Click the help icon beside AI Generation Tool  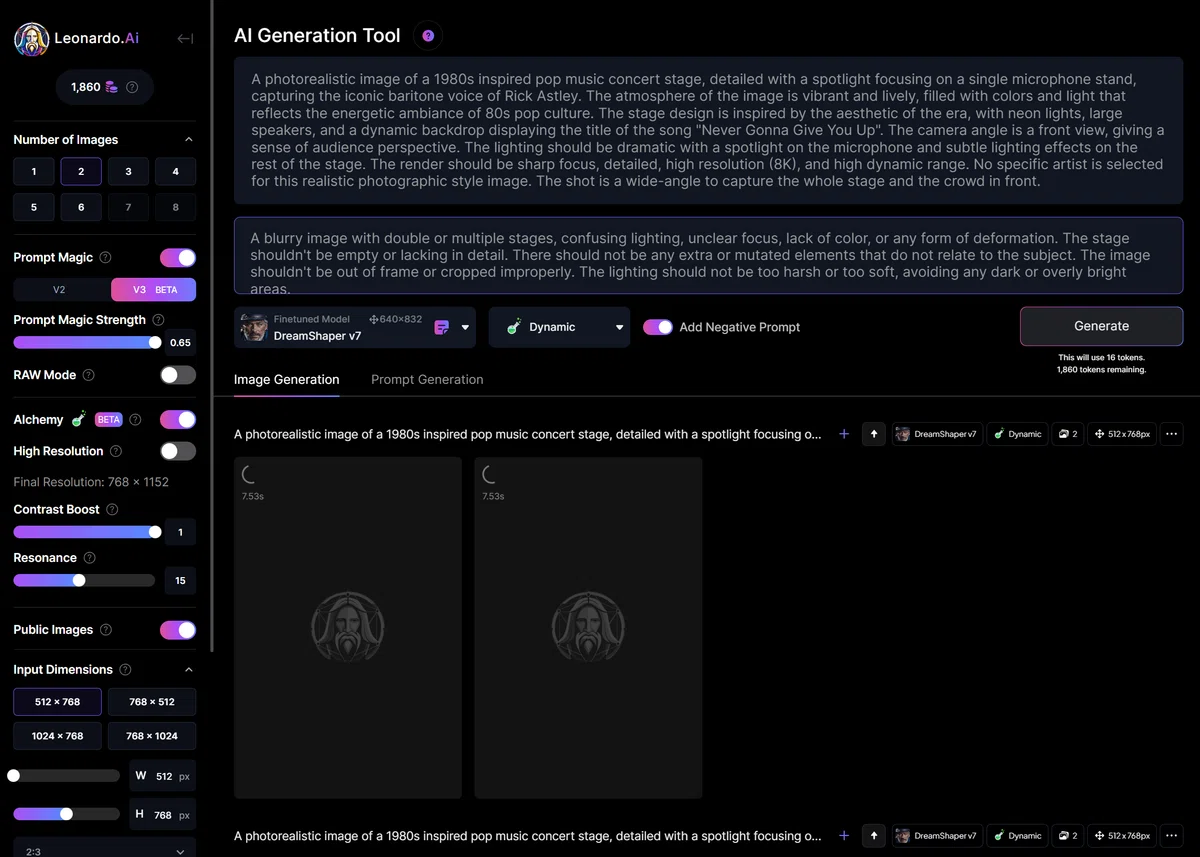pyautogui.click(x=428, y=36)
